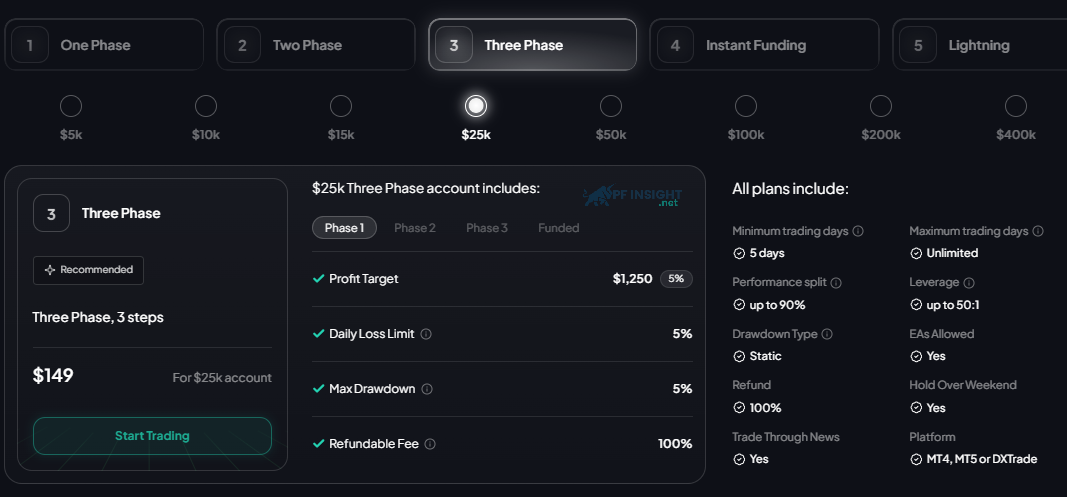Screen dimensions: 1067x497
Task: Click Drawdown Type info icon
Action: point(827,334)
